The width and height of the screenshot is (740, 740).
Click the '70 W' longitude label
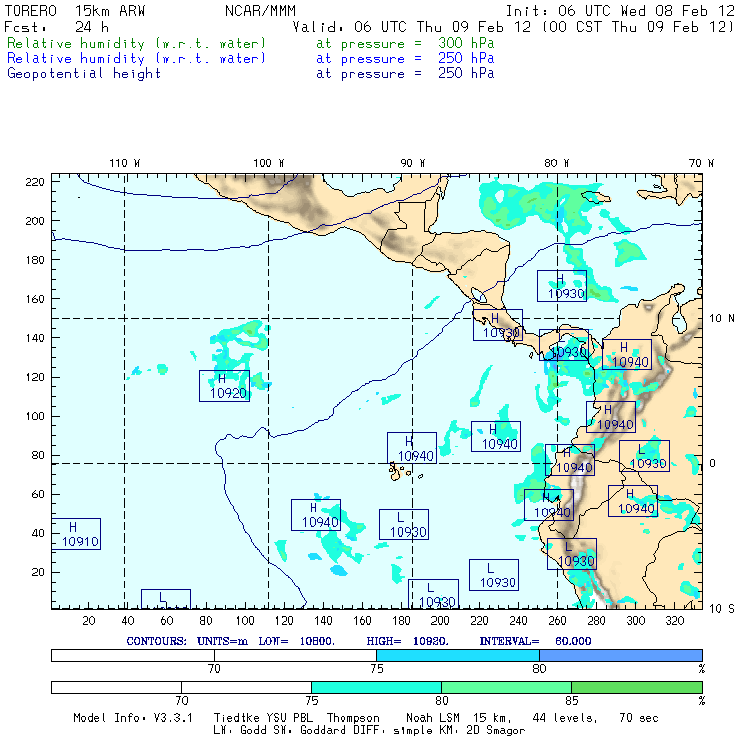pyautogui.click(x=701, y=163)
